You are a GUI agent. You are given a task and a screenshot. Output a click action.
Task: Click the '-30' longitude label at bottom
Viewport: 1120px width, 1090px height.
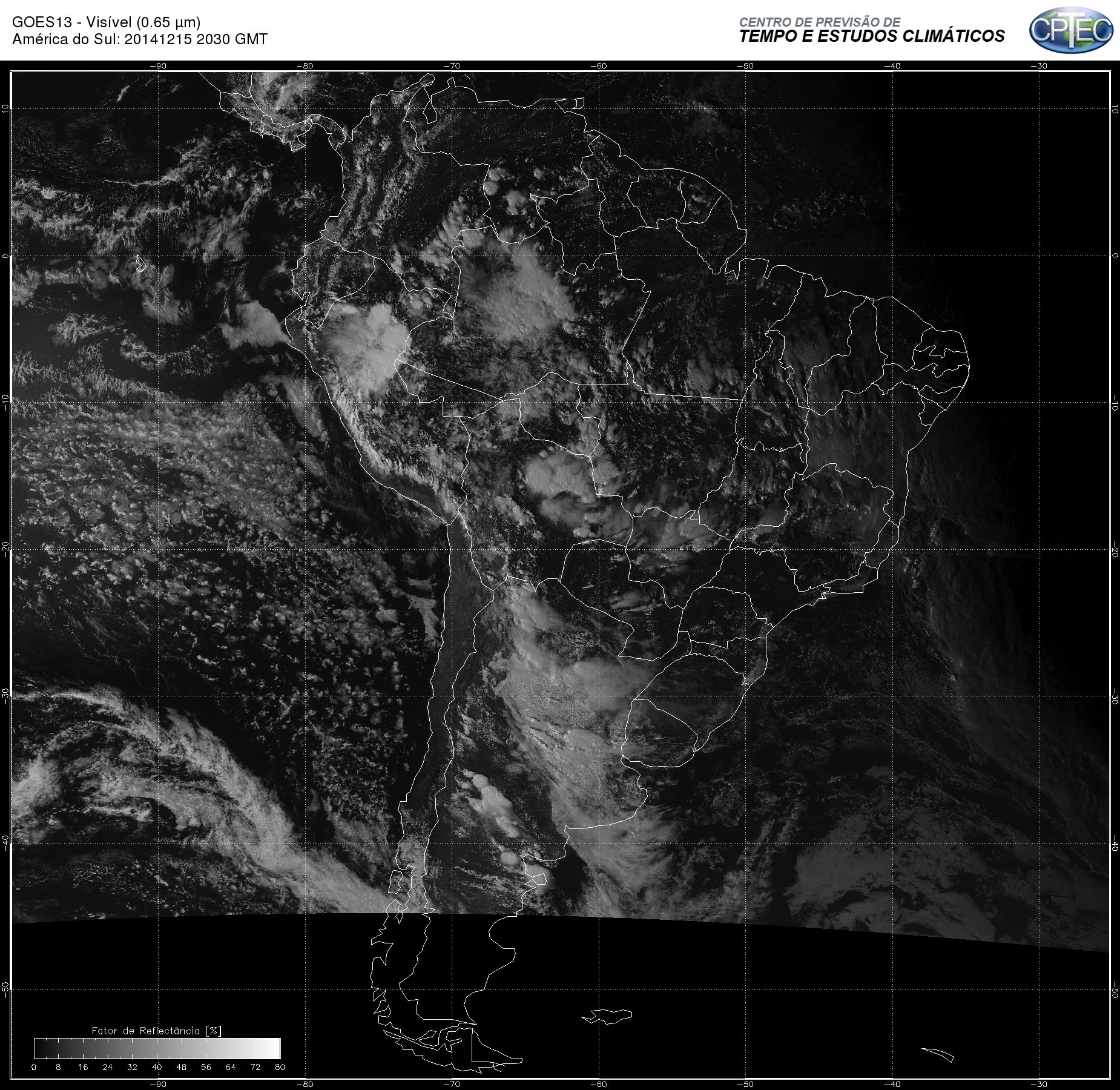click(1039, 1085)
